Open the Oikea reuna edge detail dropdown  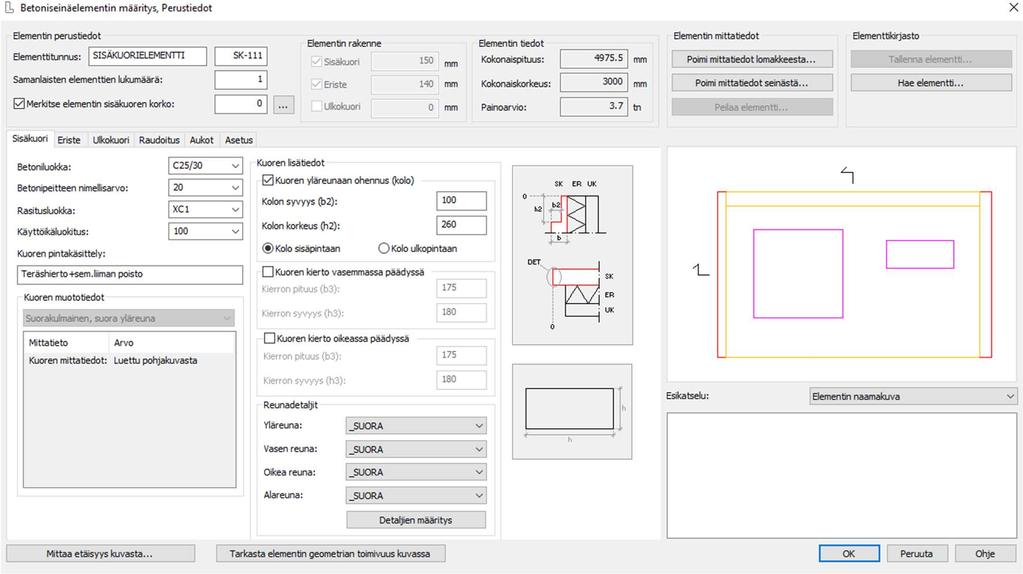[416, 472]
